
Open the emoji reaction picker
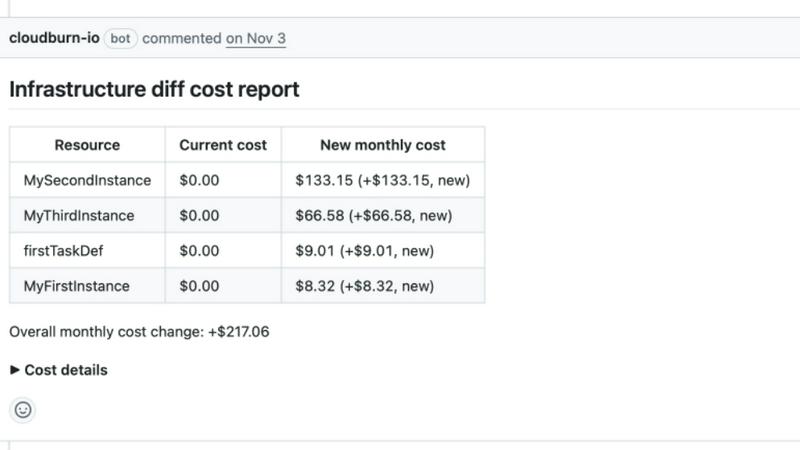(x=23, y=410)
